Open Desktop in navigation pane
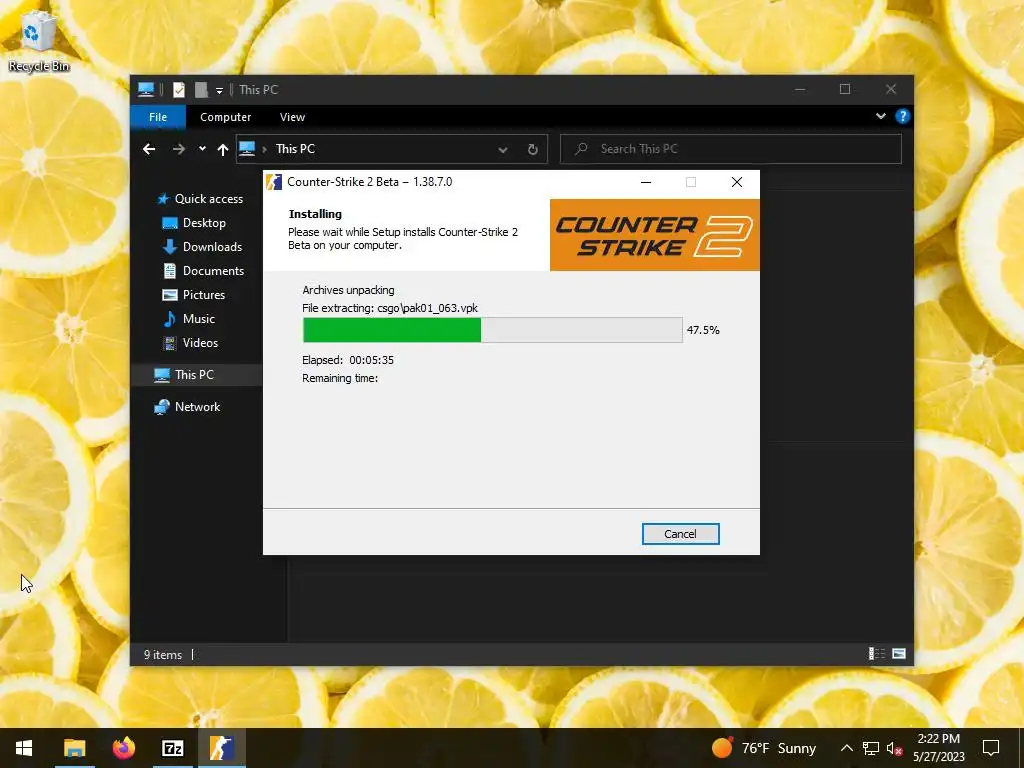 pyautogui.click(x=194, y=223)
